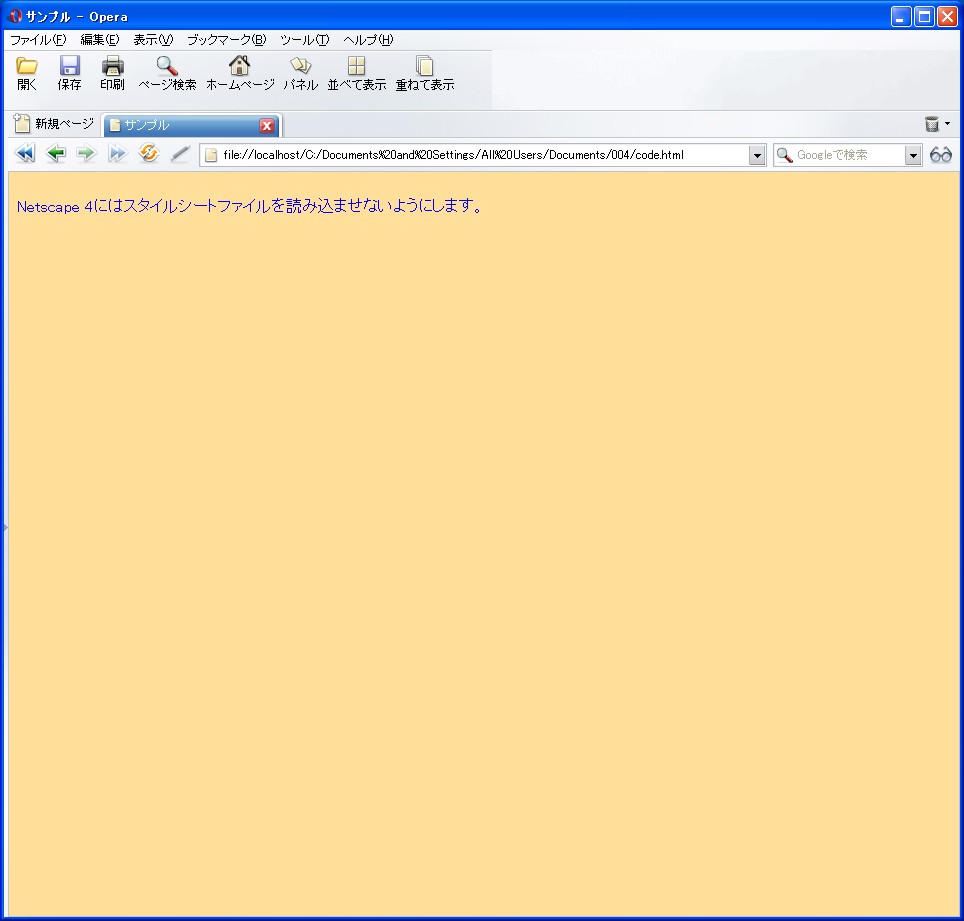Click the address field with file://localhost URL
The width and height of the screenshot is (964, 921).
(482, 156)
